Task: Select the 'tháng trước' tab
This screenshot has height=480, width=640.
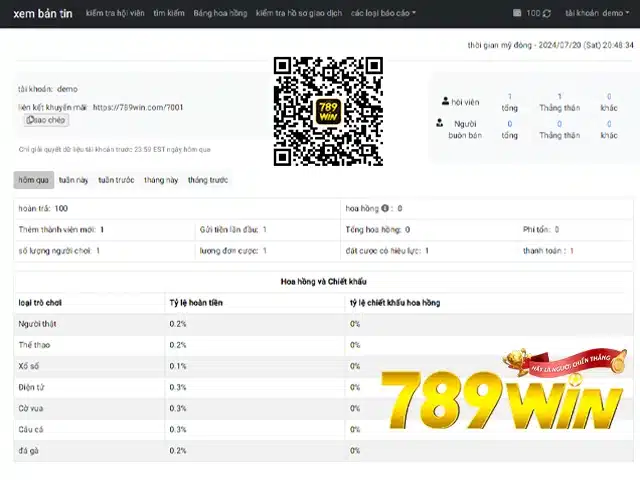Action: [x=208, y=180]
